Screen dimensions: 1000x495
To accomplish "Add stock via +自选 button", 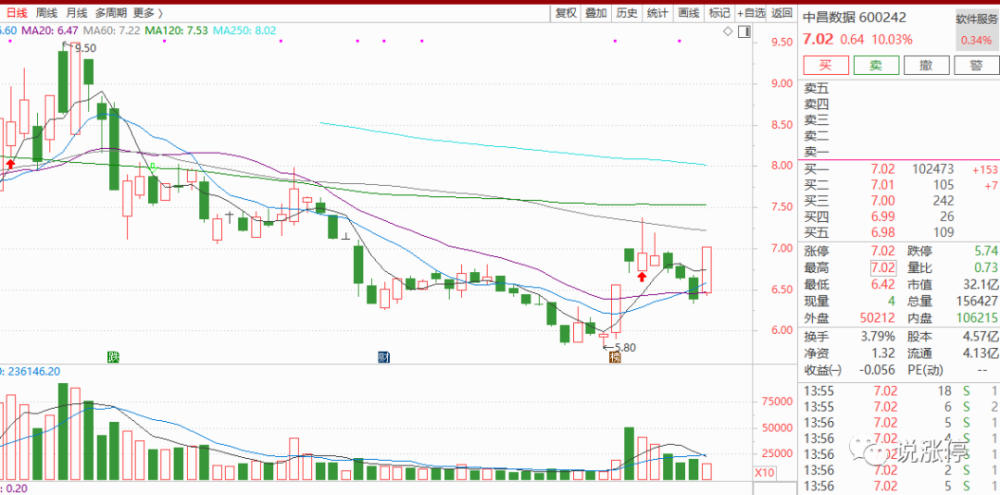I will pos(751,13).
